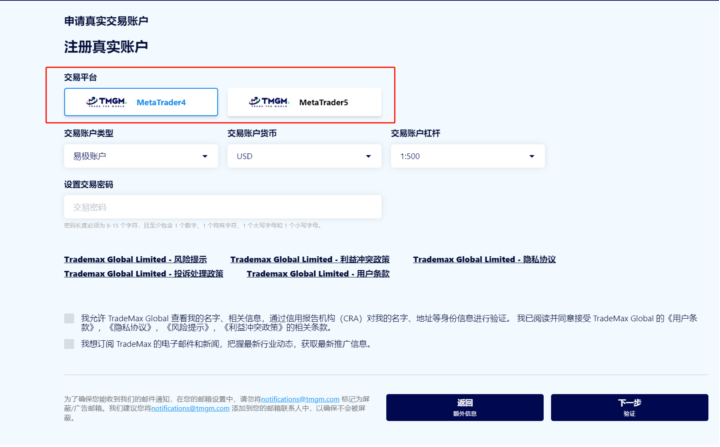Image resolution: width=720 pixels, height=447 pixels.
Task: Click the arrow of the account type dropdown
Action: pyautogui.click(x=205, y=156)
